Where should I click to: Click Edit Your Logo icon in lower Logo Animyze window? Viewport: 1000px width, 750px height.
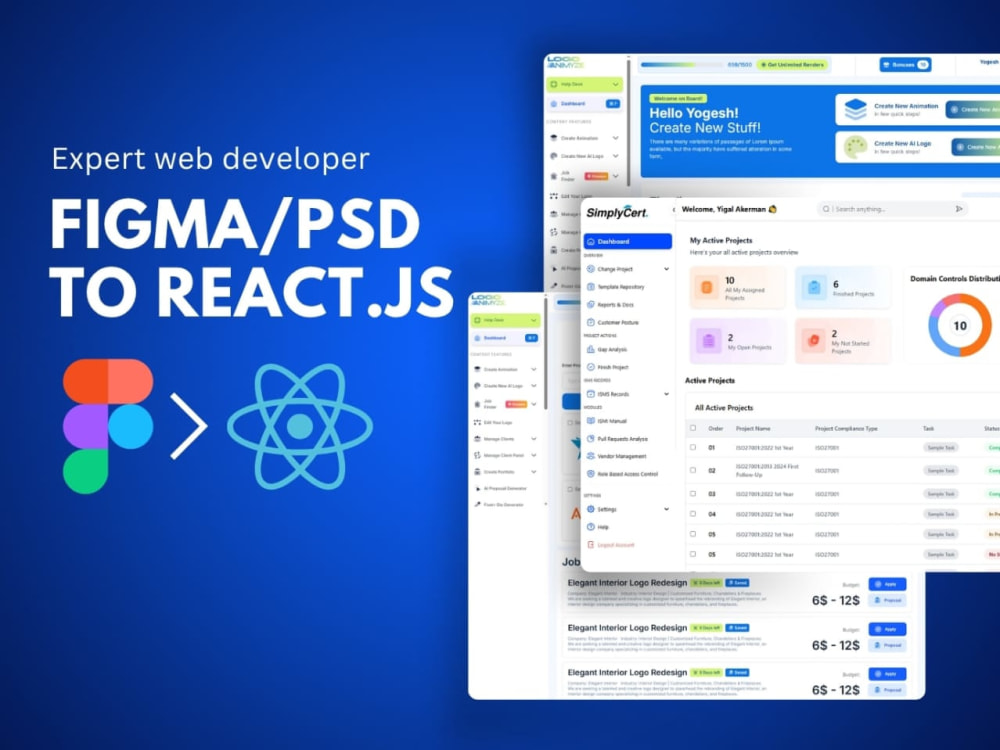pyautogui.click(x=477, y=422)
